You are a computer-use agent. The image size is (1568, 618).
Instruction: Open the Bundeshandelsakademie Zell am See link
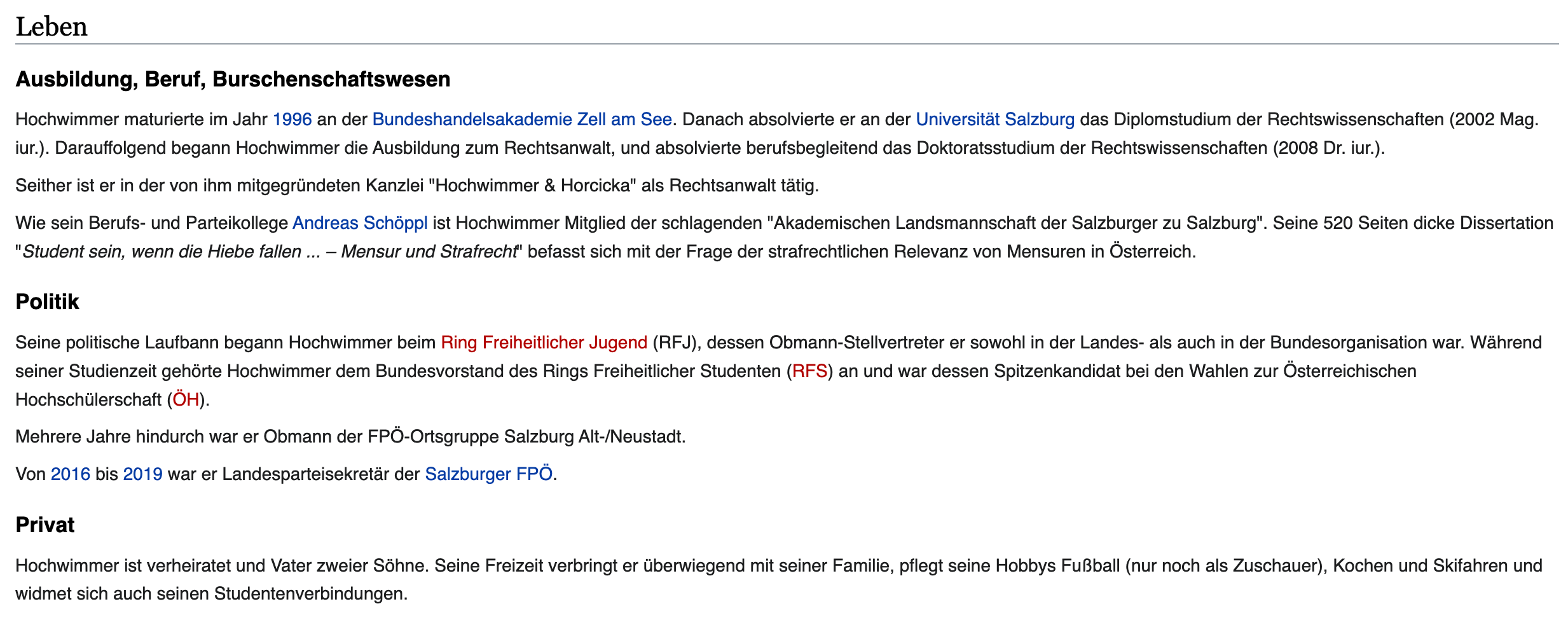tap(522, 120)
